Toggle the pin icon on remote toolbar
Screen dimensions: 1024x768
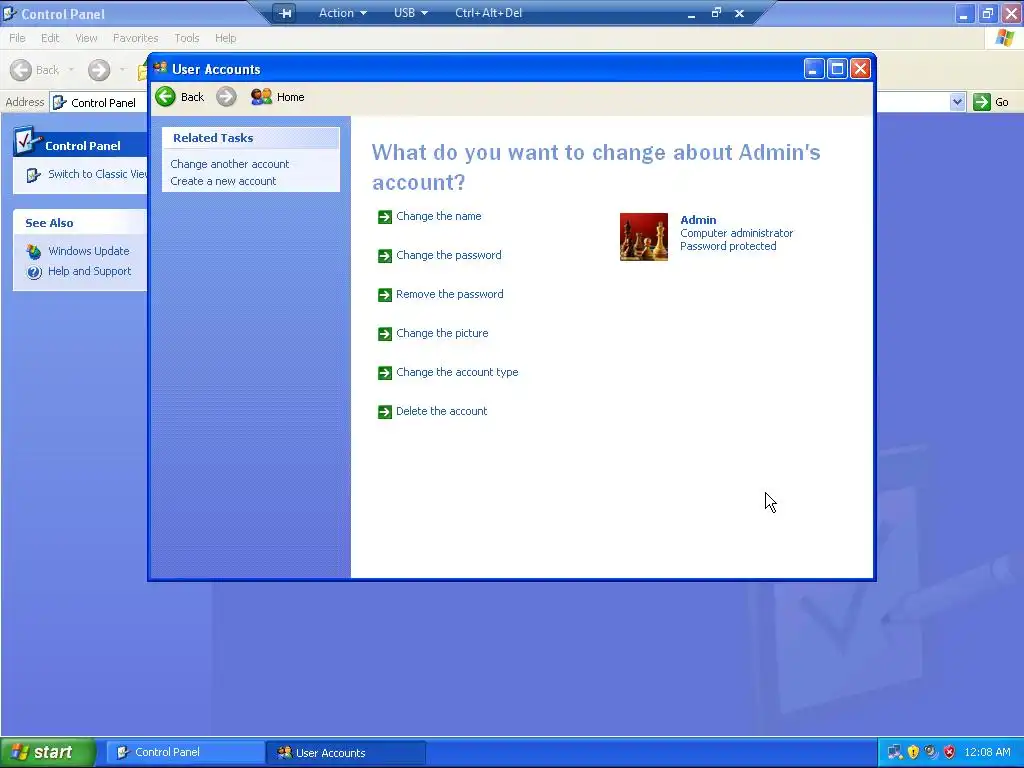285,13
